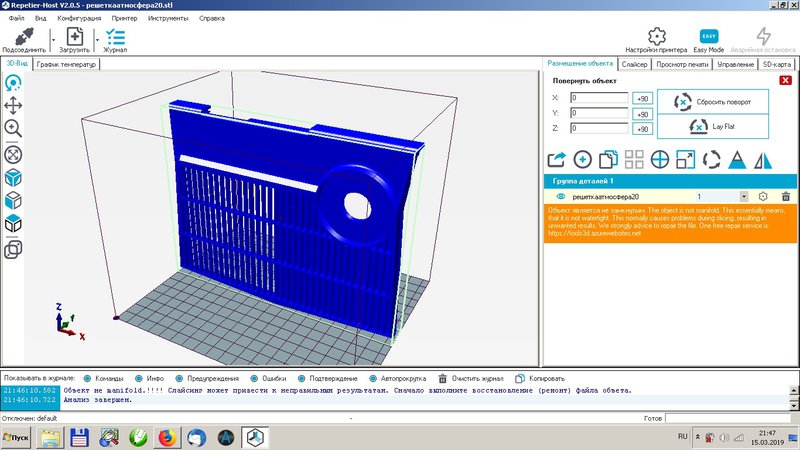Click Копировать log button

(540, 379)
